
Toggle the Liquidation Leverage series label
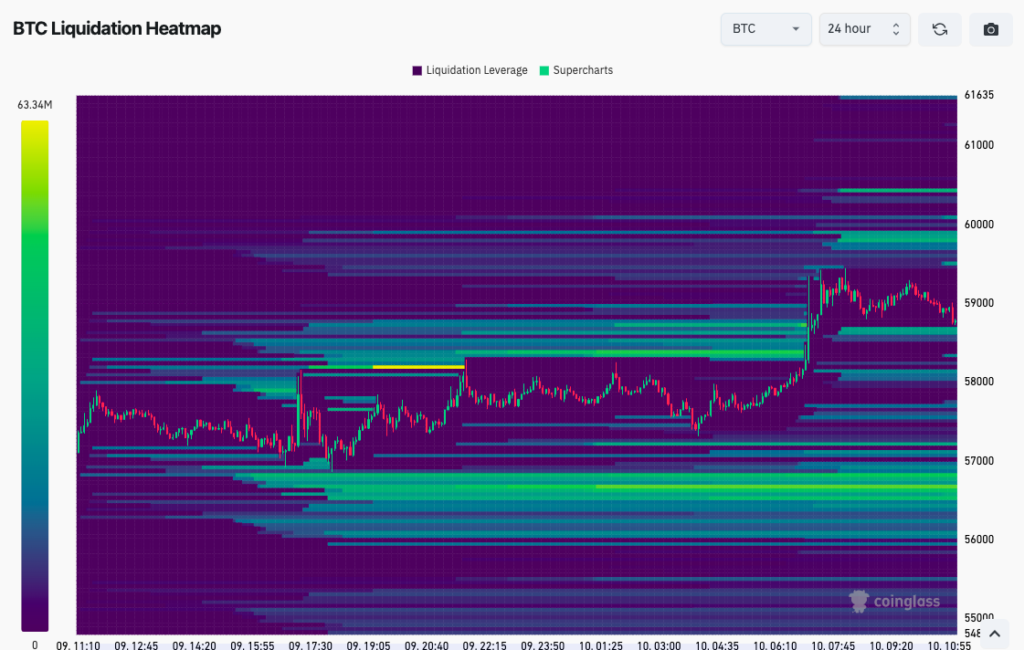tap(476, 71)
